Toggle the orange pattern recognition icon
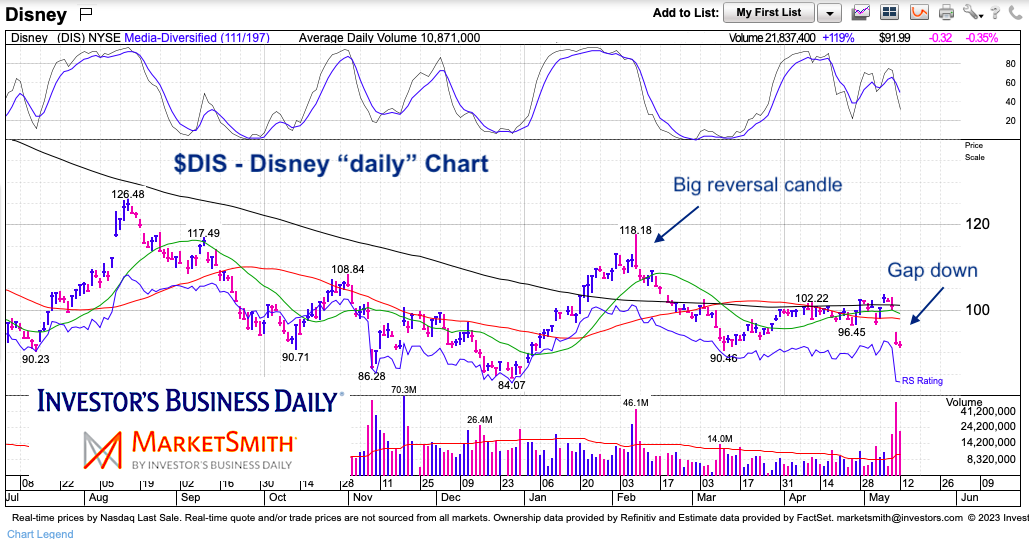The height and width of the screenshot is (539, 1029). 919,12
